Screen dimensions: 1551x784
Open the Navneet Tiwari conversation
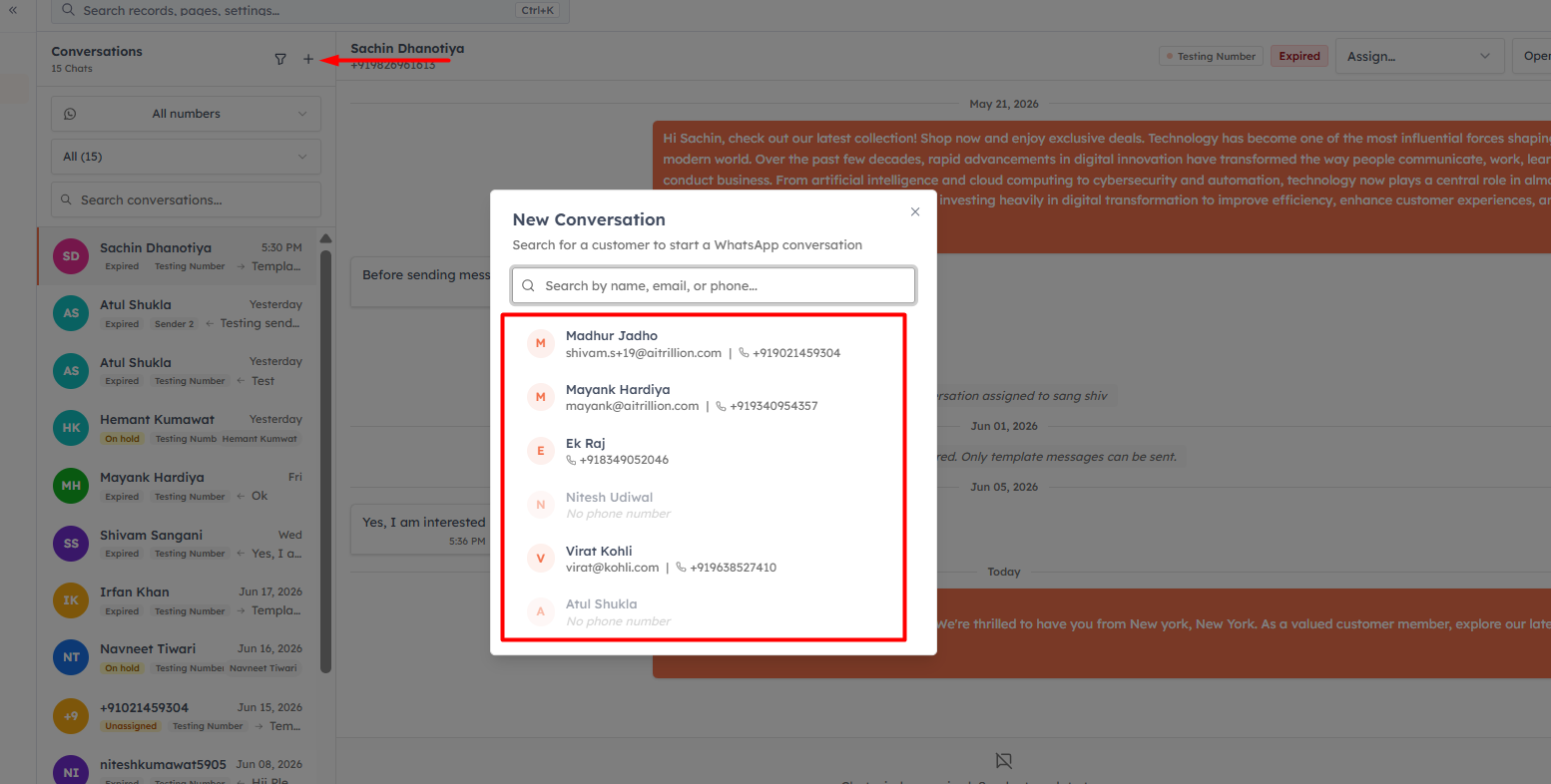tap(178, 657)
